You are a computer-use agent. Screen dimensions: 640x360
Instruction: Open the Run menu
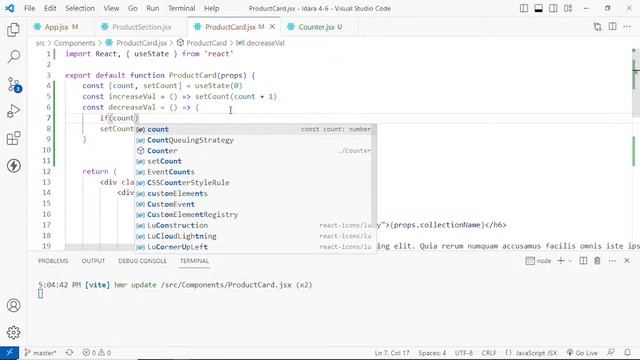pyautogui.click(x=153, y=9)
